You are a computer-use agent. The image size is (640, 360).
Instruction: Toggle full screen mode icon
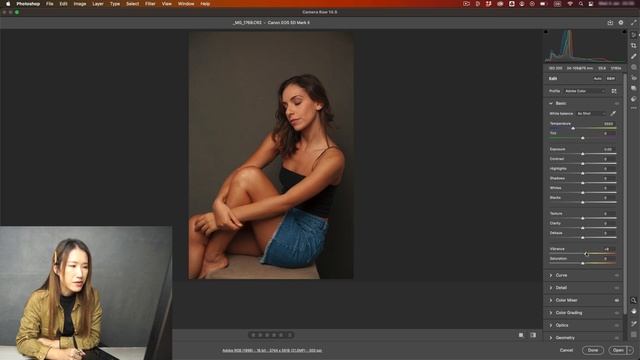pos(634,23)
